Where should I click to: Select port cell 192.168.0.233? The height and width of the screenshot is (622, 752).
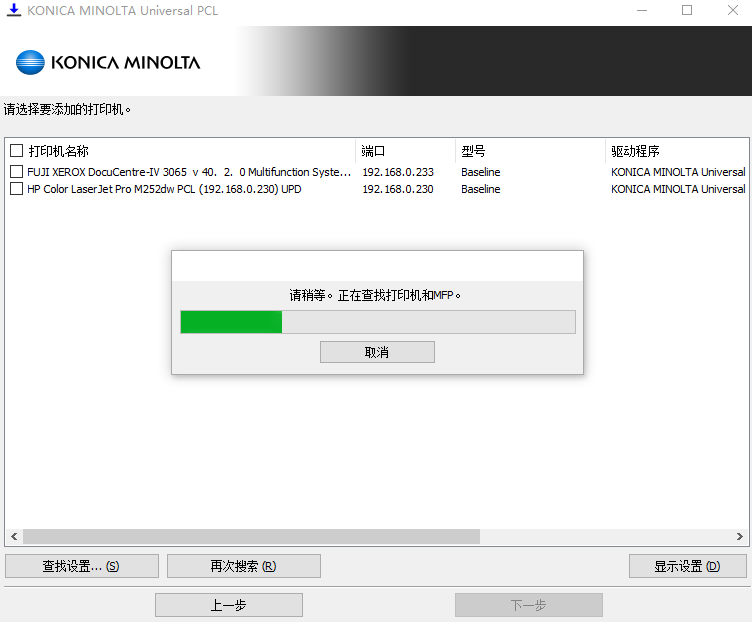click(398, 172)
